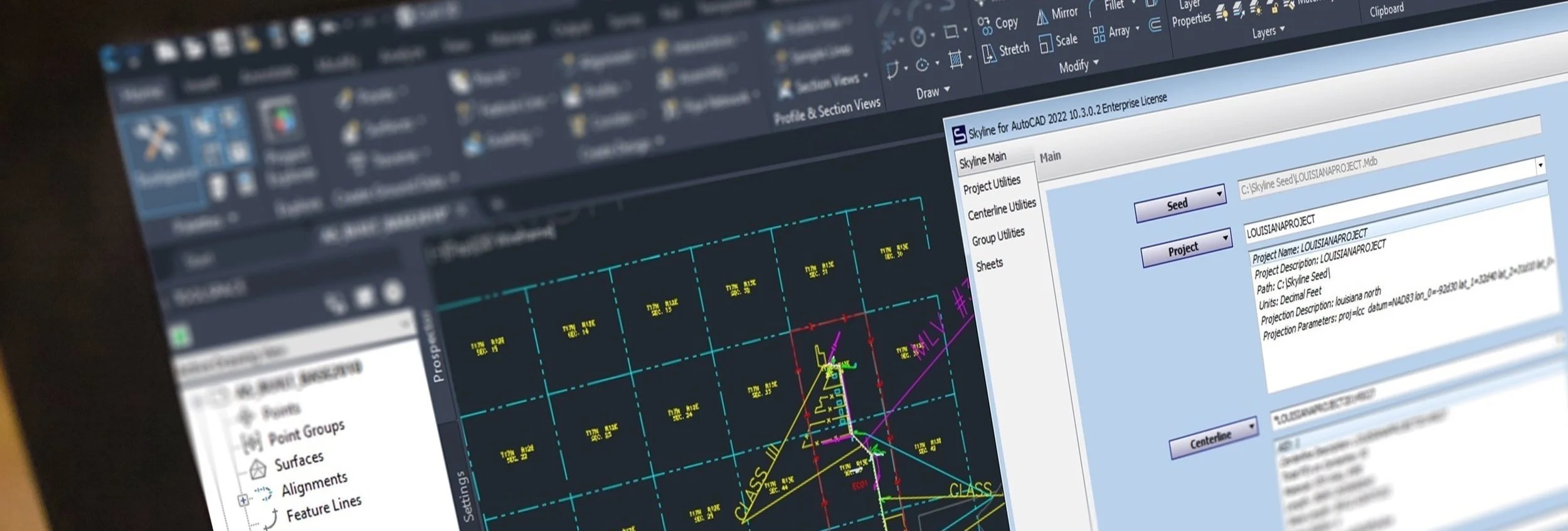Image resolution: width=1568 pixels, height=531 pixels.
Task: Click the Skyline S logo icon
Action: pyautogui.click(x=959, y=135)
